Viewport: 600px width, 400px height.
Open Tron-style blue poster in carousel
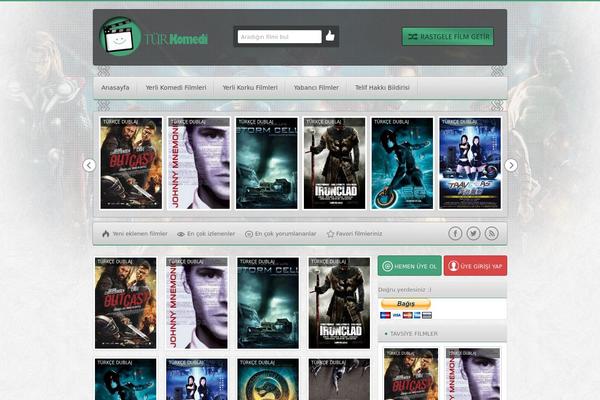[x=402, y=163]
